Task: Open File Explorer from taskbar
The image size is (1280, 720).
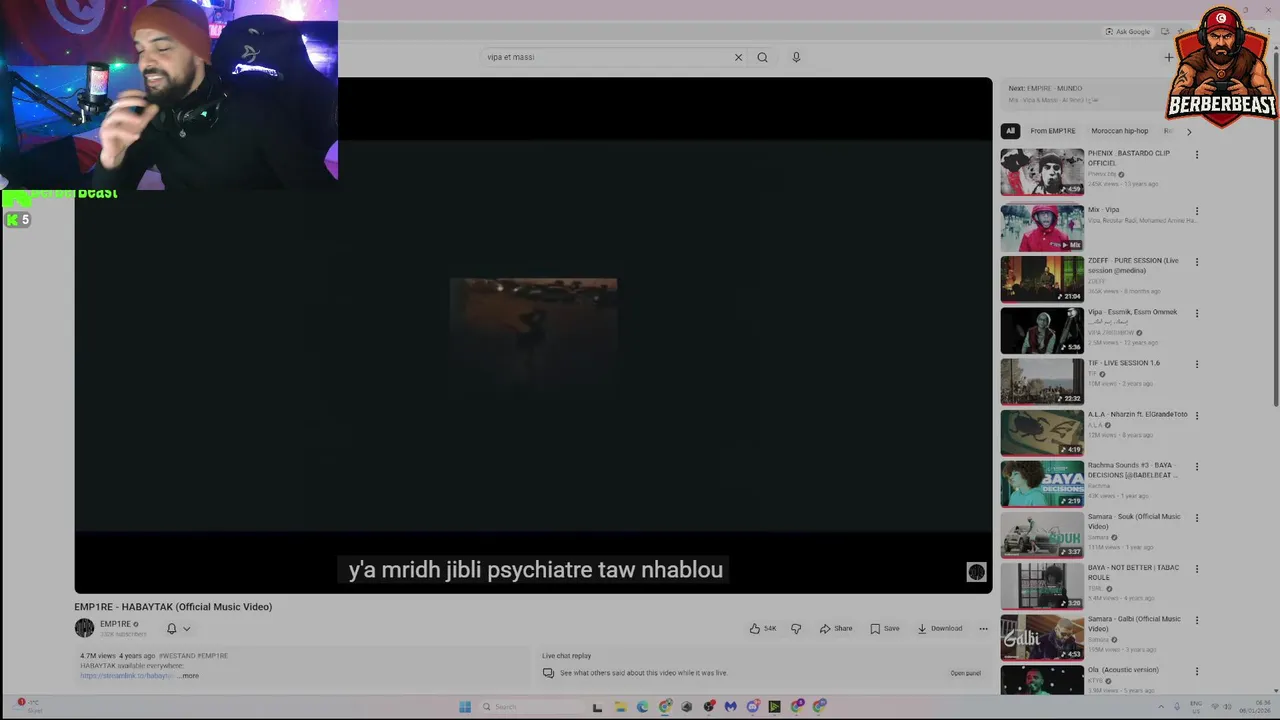Action: (x=620, y=706)
